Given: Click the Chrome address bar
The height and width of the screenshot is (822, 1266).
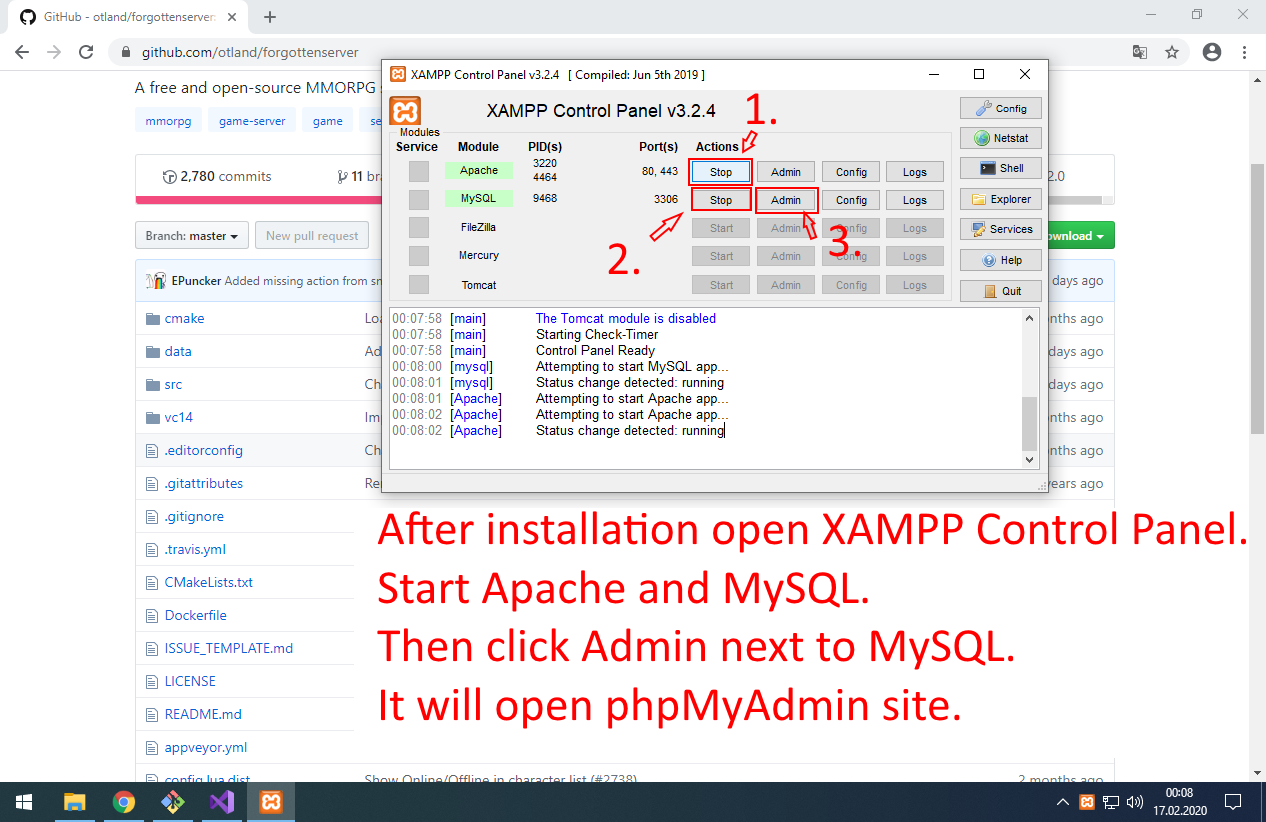Looking at the screenshot, I should [x=620, y=52].
